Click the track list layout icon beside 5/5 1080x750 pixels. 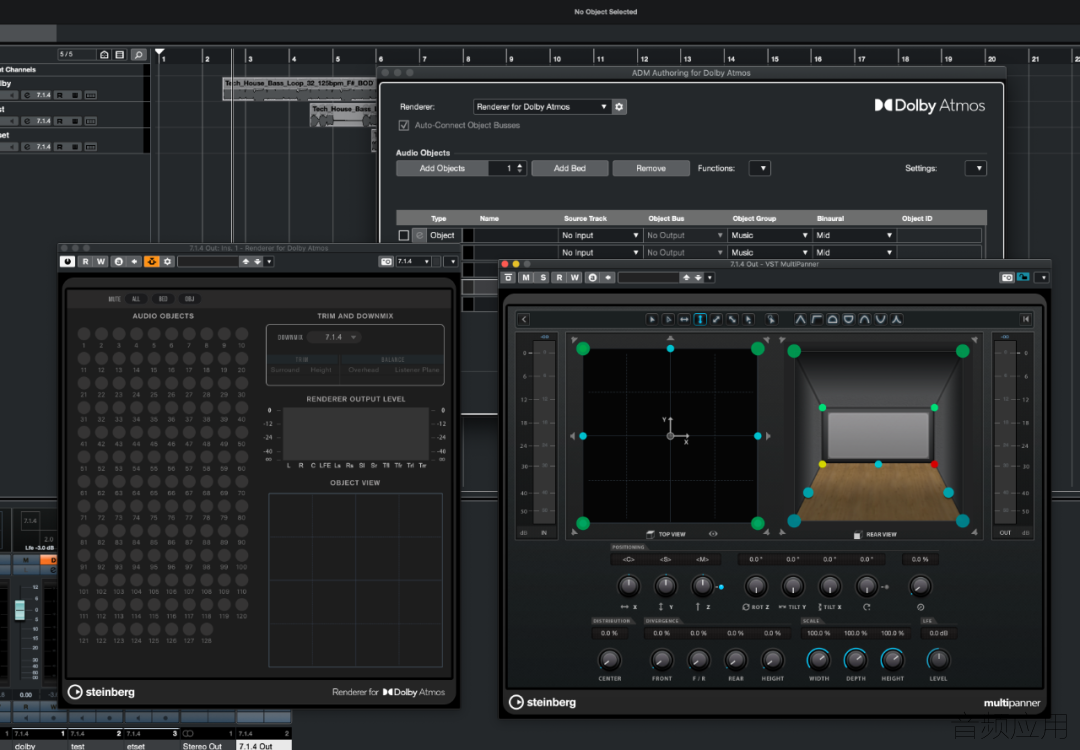click(x=120, y=54)
